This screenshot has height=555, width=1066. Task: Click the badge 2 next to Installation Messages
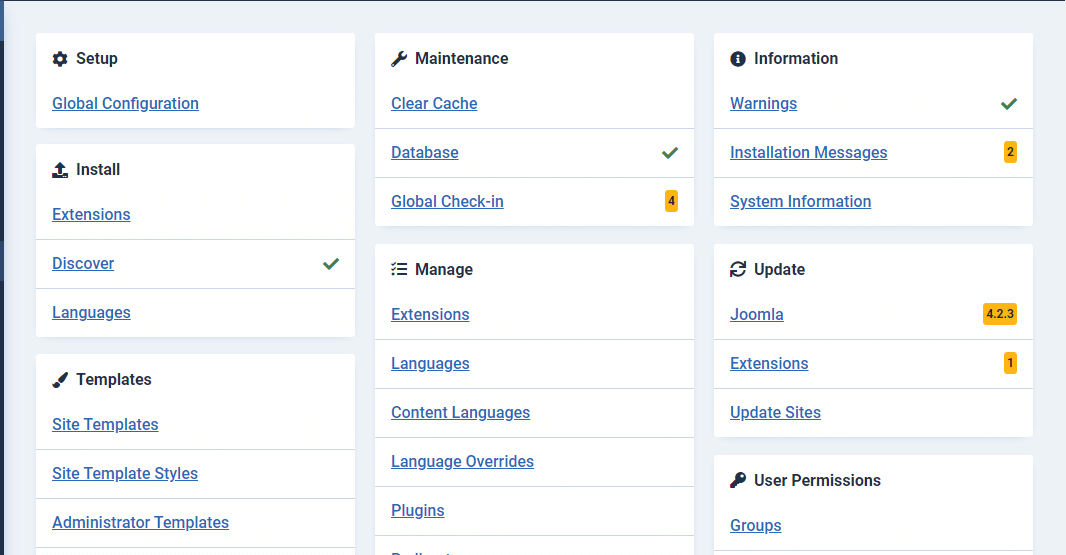coord(1010,152)
